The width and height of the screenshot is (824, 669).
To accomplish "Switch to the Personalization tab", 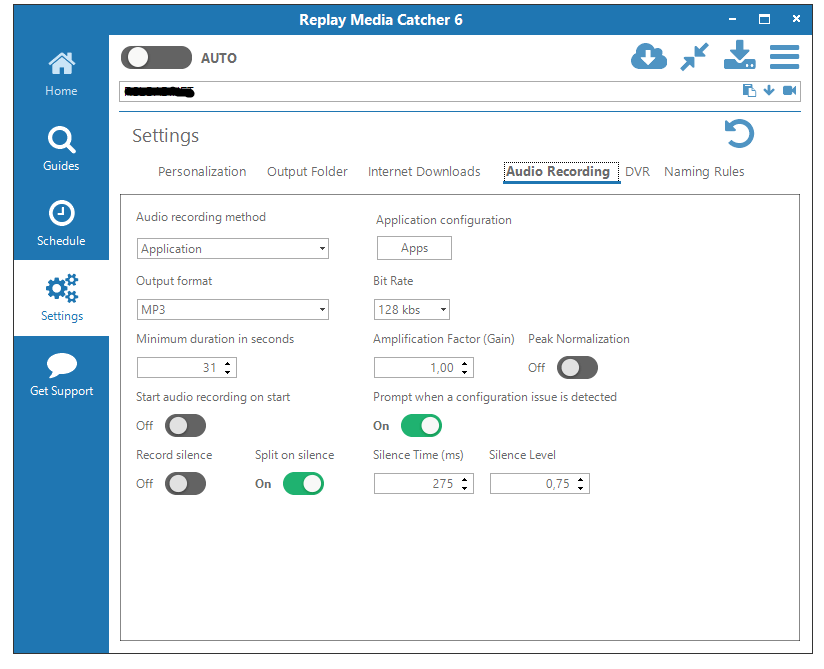I will (202, 172).
